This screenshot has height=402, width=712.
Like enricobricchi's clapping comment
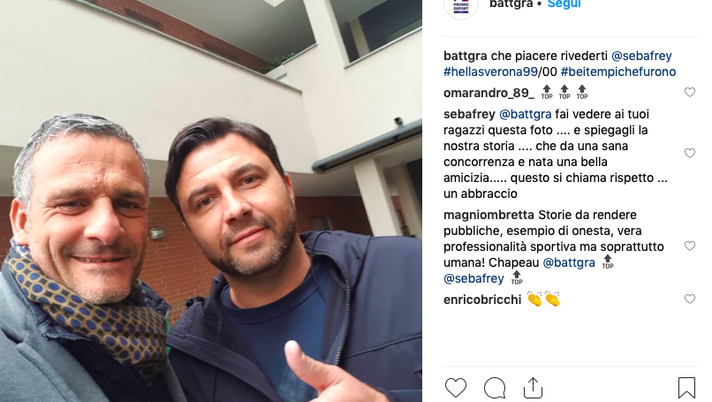pyautogui.click(x=690, y=299)
